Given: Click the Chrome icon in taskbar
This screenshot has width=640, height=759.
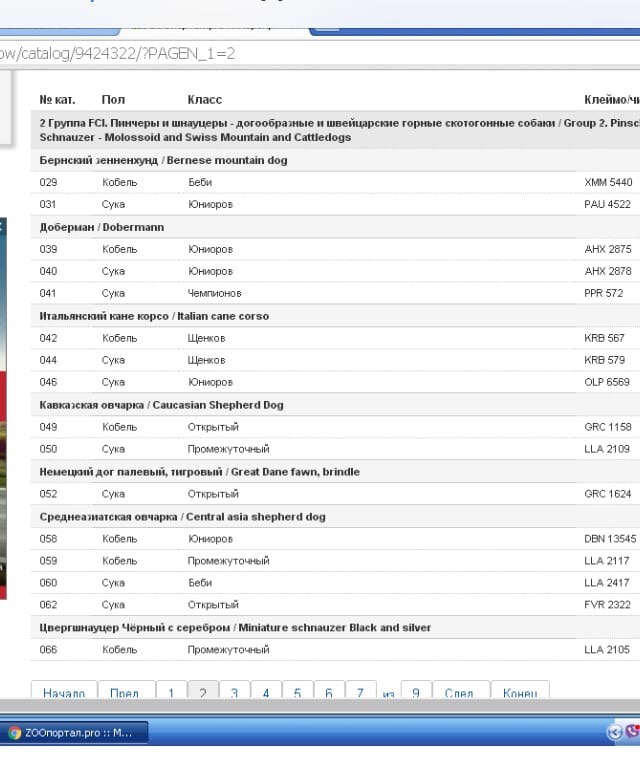Looking at the screenshot, I should coord(14,733).
